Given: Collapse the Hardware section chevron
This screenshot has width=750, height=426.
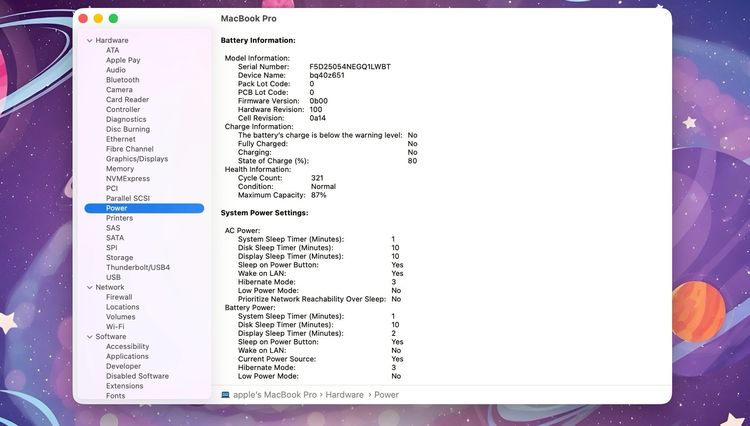Looking at the screenshot, I should point(89,41).
